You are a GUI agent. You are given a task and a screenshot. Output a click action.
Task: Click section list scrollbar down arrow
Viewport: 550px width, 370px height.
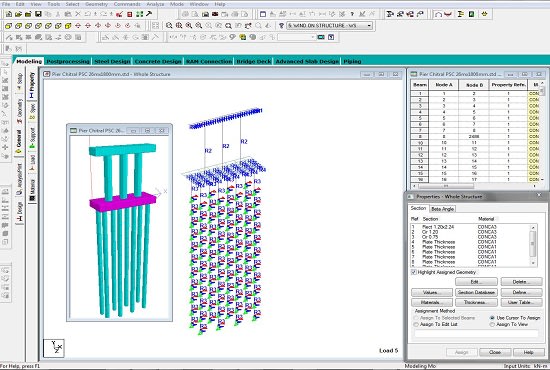[x=533, y=263]
